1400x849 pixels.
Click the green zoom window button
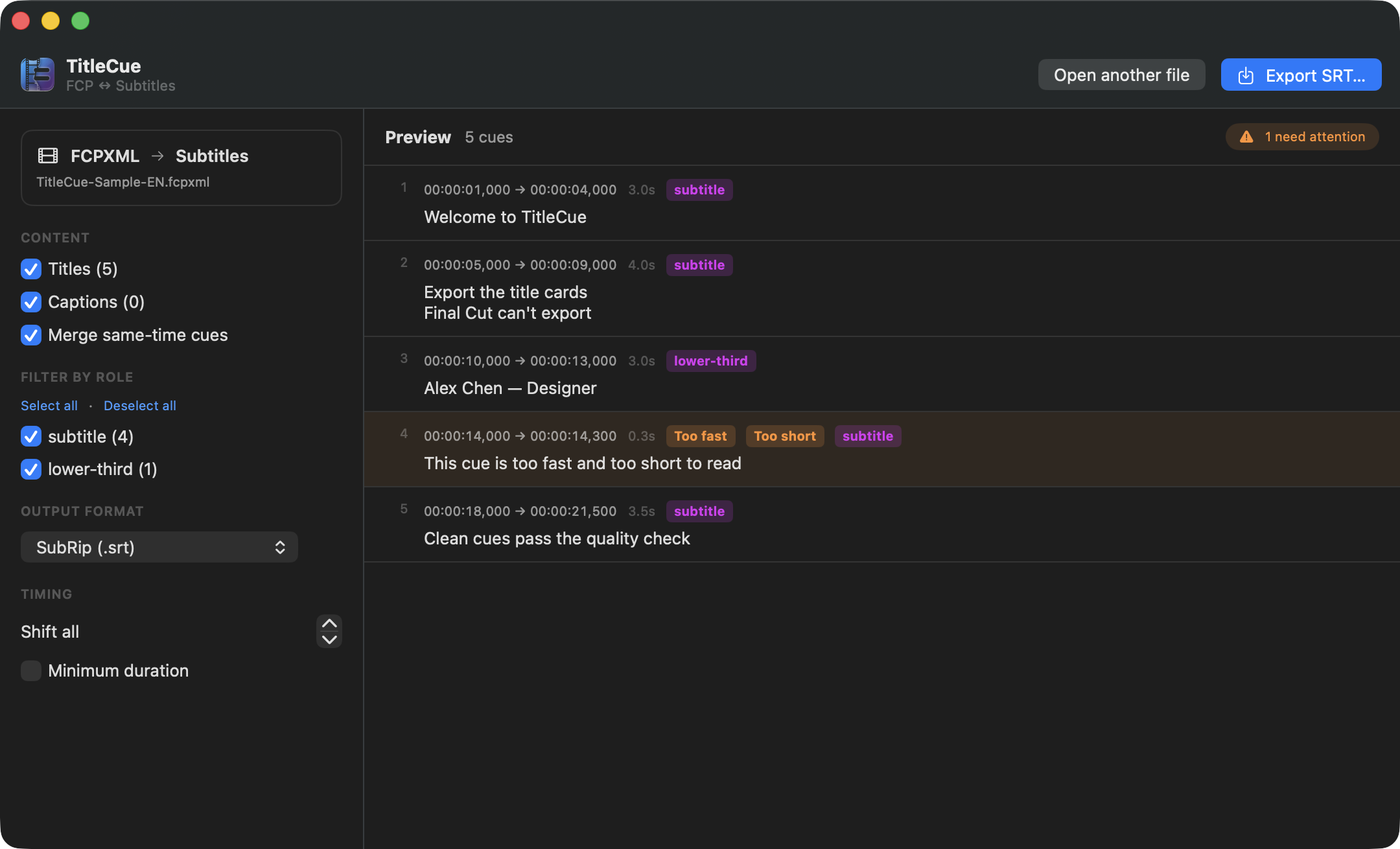coord(80,21)
